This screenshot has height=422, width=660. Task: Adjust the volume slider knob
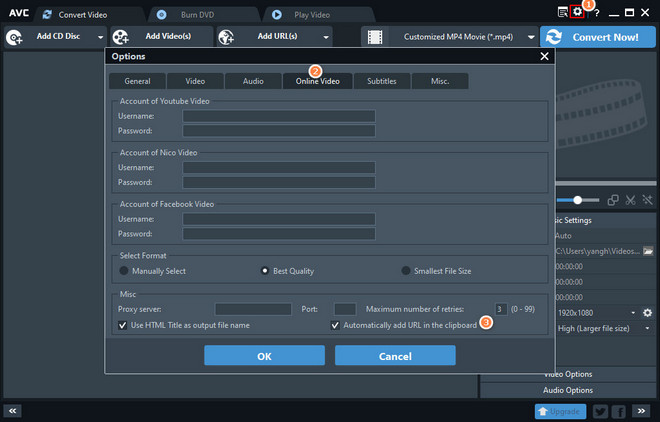[x=578, y=200]
